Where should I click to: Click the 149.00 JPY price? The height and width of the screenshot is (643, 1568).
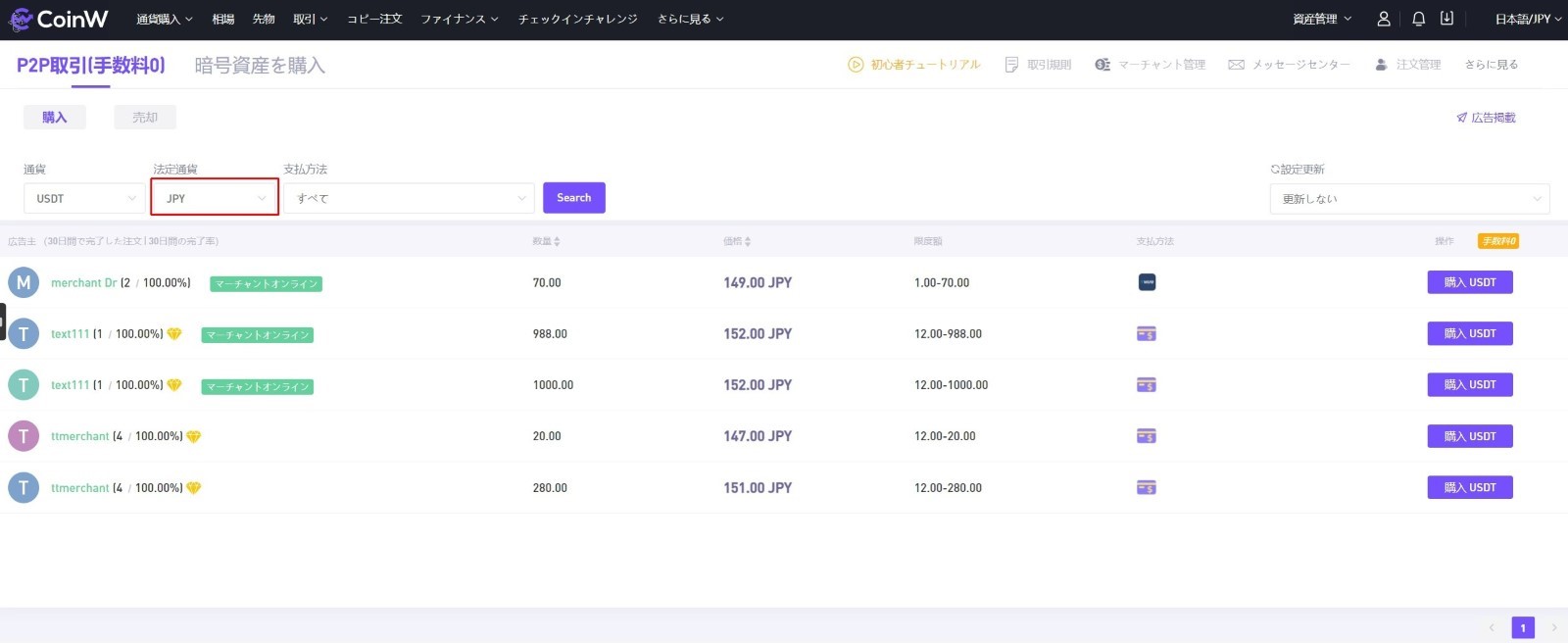pyautogui.click(x=758, y=282)
